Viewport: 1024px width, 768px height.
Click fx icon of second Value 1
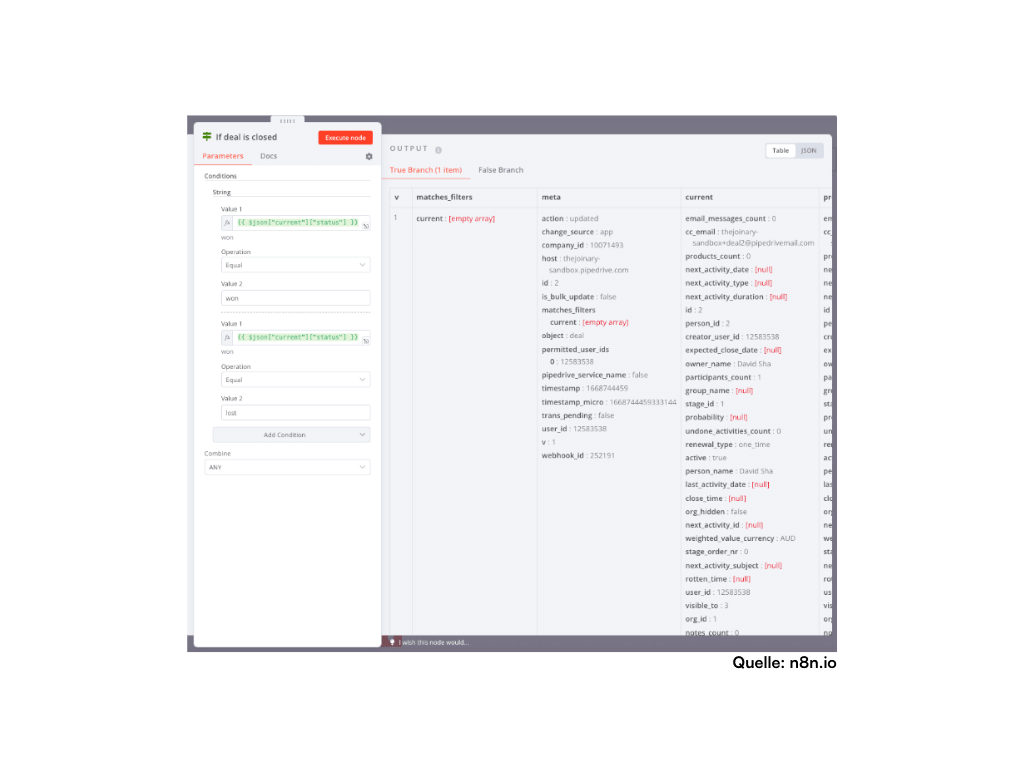pyautogui.click(x=227, y=337)
